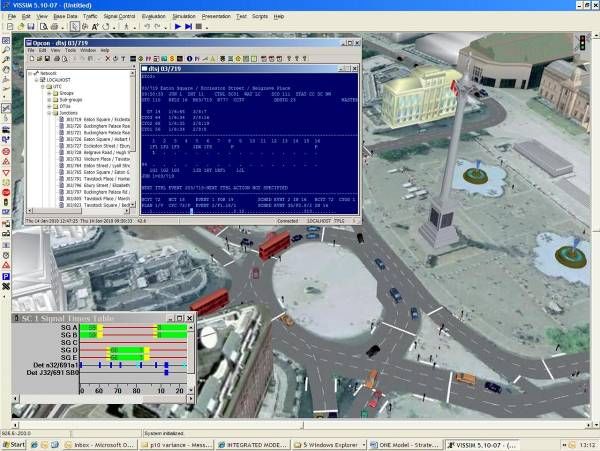
Task: Collapse the LOCALHOST node in Opcon tree
Action: (x=37, y=80)
